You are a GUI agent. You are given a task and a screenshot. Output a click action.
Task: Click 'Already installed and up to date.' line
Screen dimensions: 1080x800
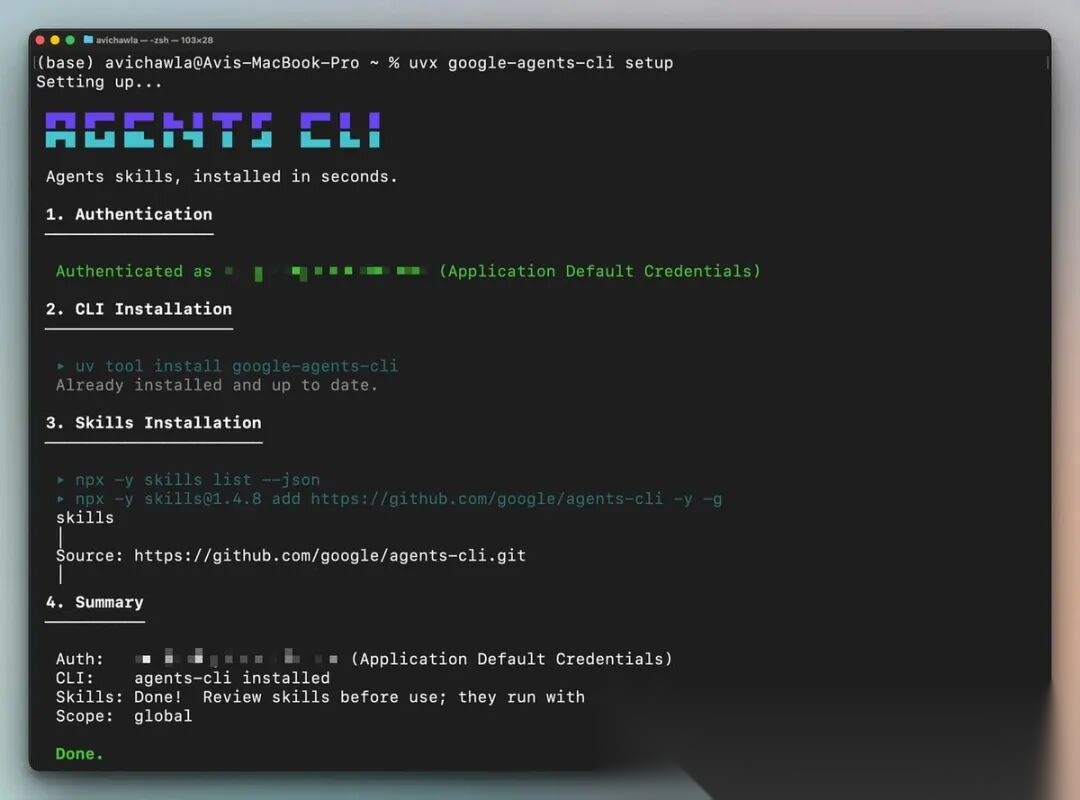(x=217, y=385)
